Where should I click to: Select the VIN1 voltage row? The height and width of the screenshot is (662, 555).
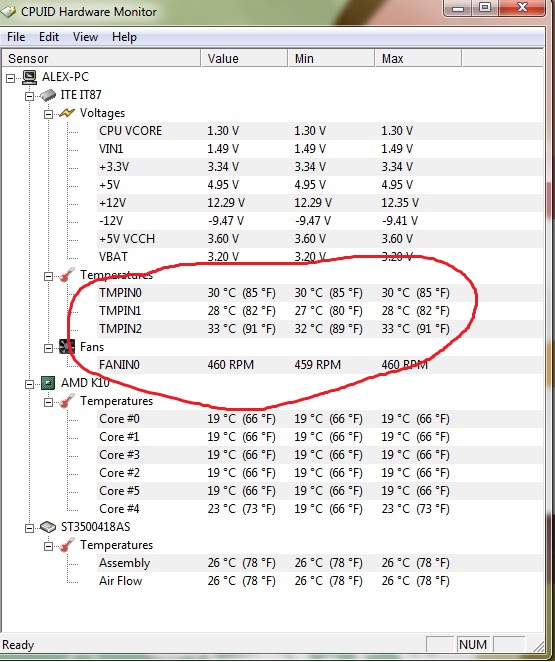(x=320, y=149)
